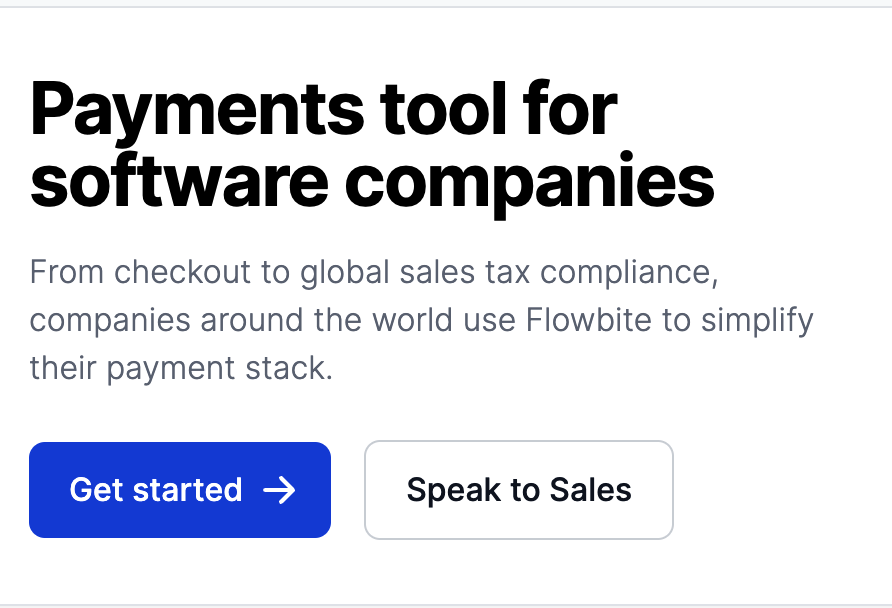Click the word "simplify" in the paragraph
Screen dimensions: 892x608
[x=757, y=321]
